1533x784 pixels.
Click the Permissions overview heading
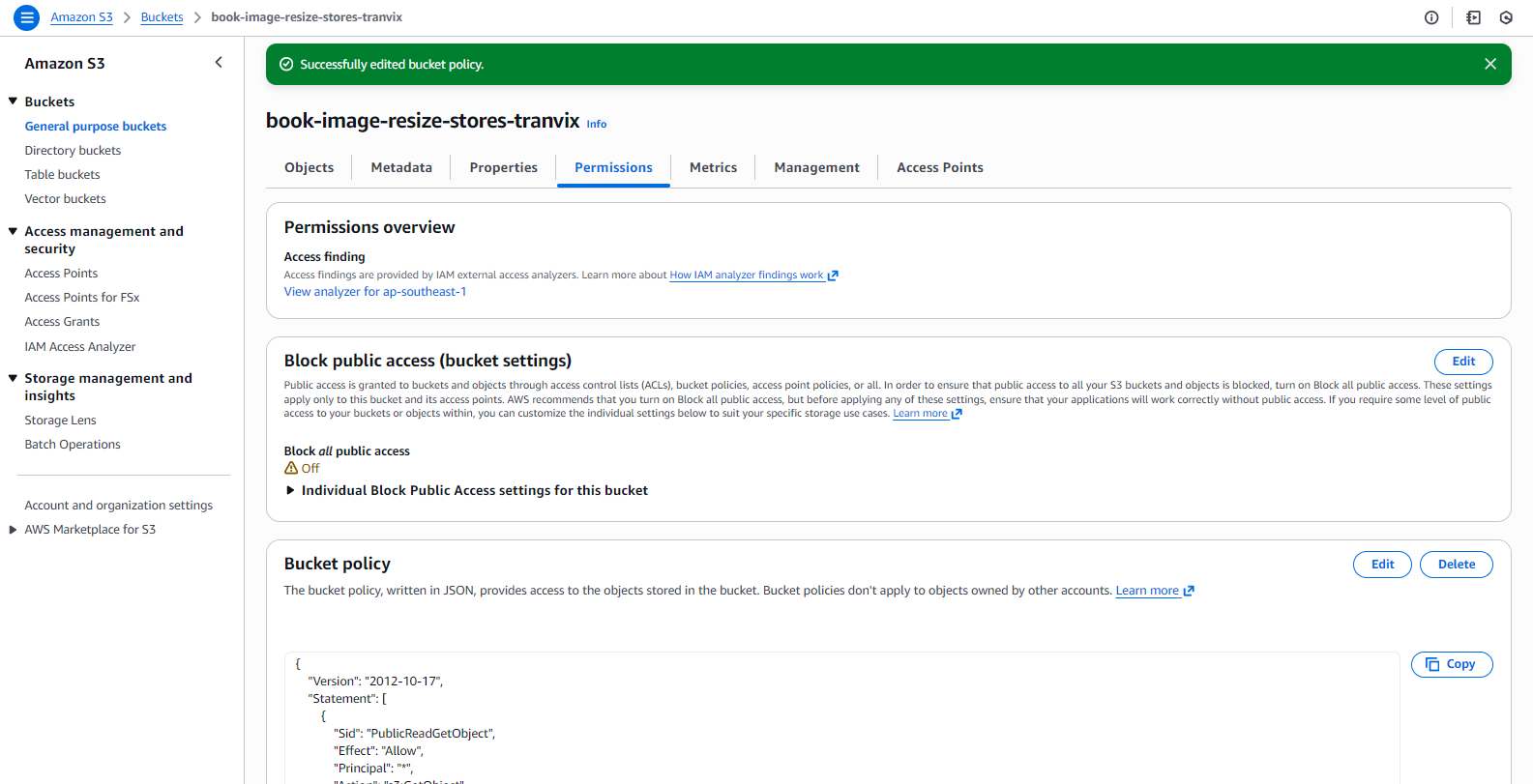[369, 227]
